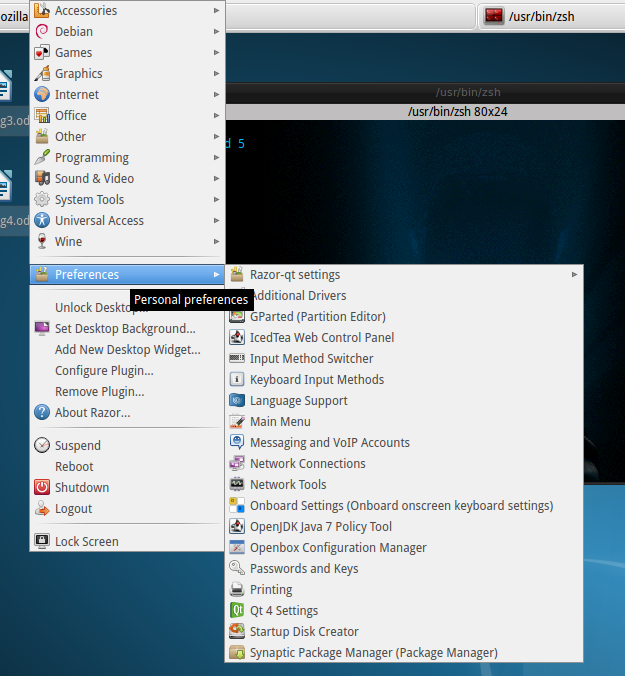Expand the Other submenu arrow
Screen dimensions: 625x676
pyautogui.click(x=216, y=136)
